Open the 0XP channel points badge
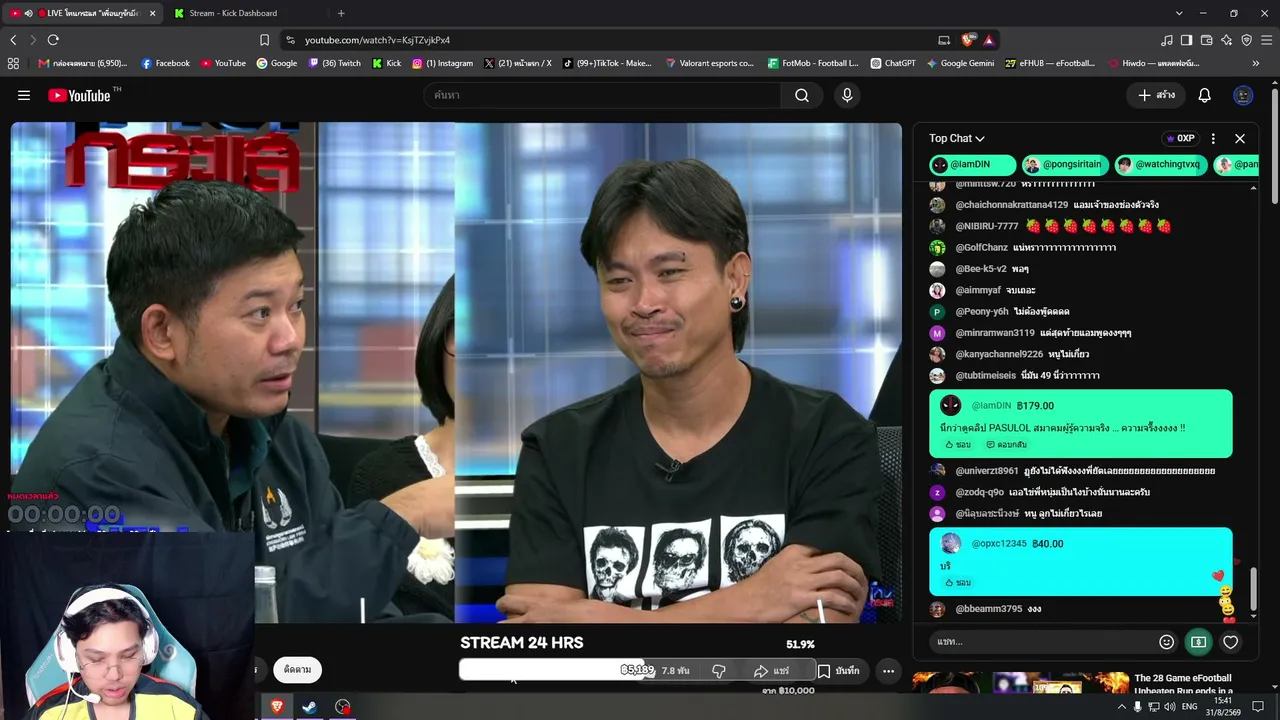This screenshot has width=1280, height=720. coord(1180,138)
